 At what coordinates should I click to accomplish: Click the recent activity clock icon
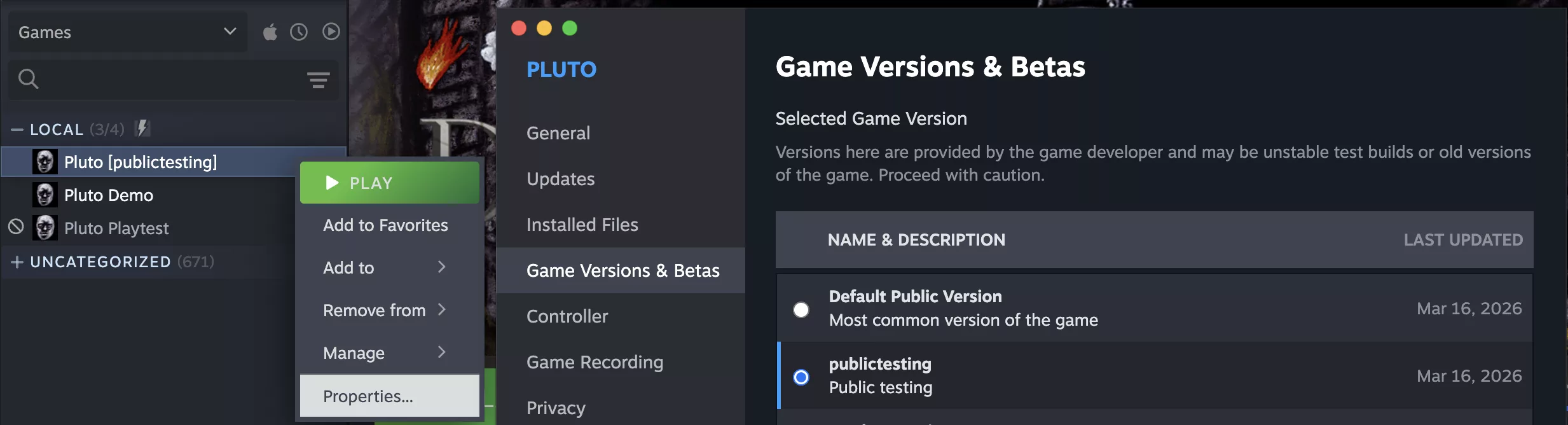[x=299, y=32]
